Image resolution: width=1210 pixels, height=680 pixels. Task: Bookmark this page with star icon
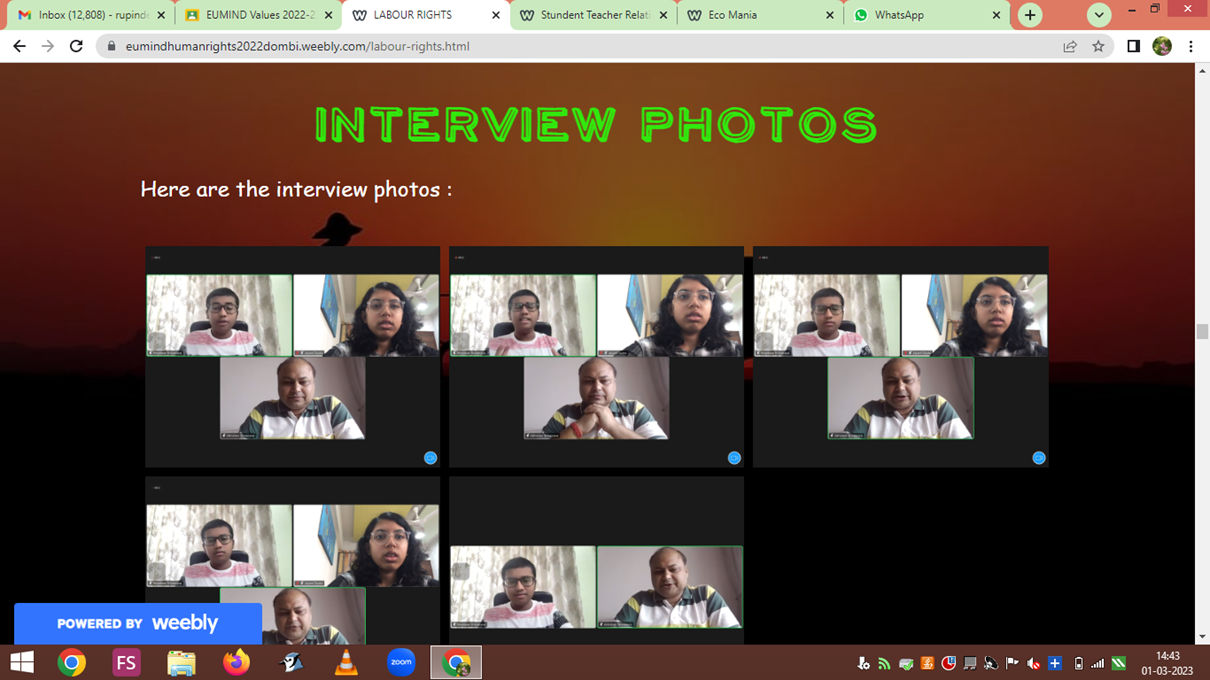tap(1098, 46)
